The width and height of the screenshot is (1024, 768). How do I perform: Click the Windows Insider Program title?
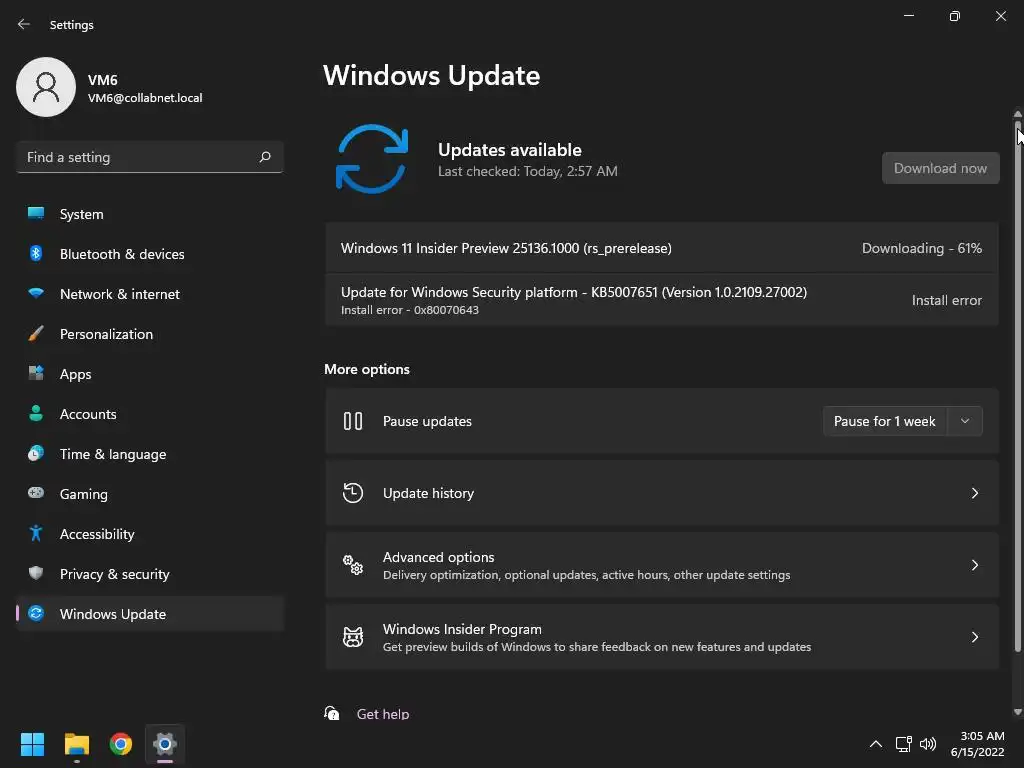(462, 629)
